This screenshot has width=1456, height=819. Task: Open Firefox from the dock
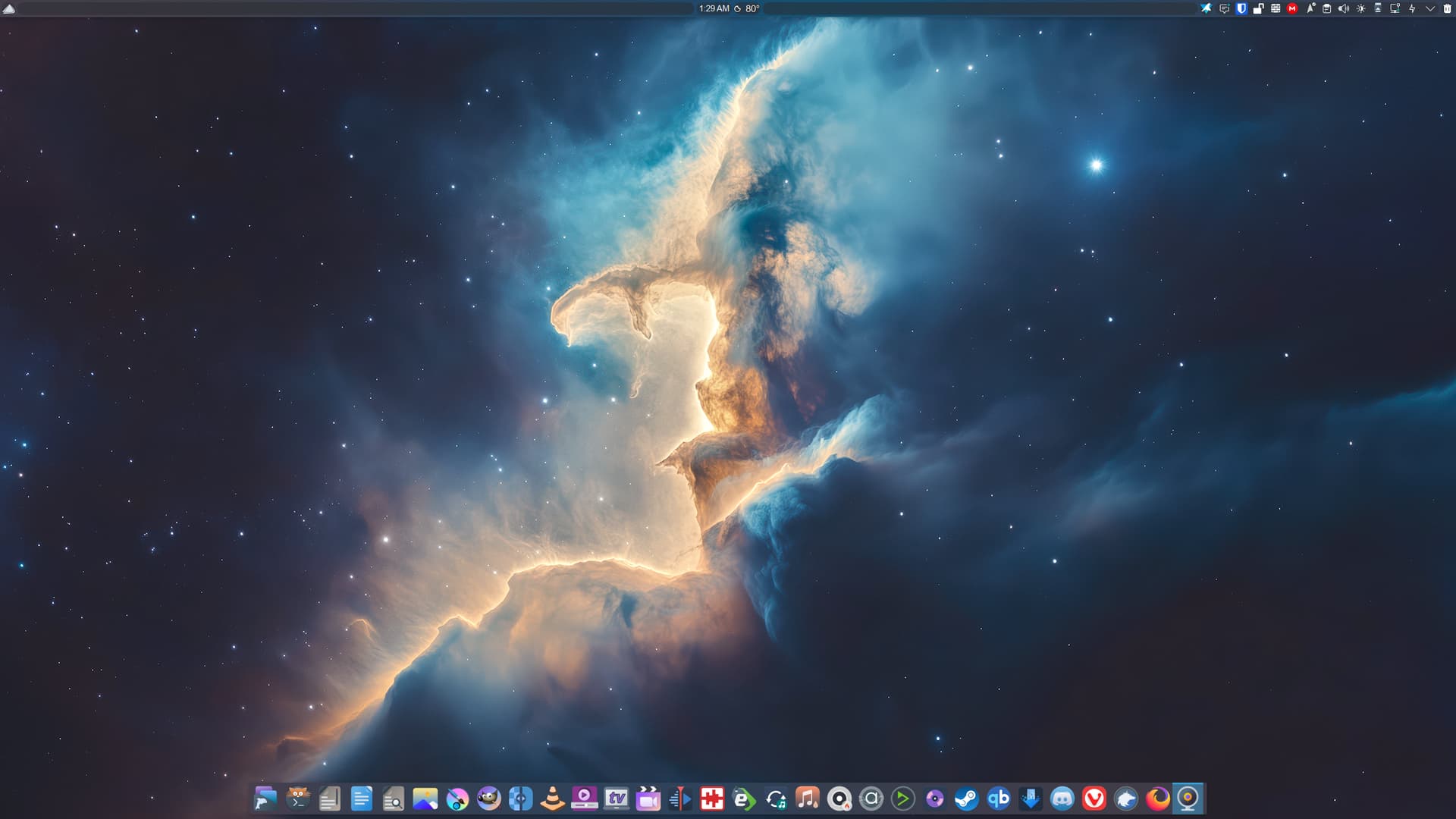coord(1157,799)
